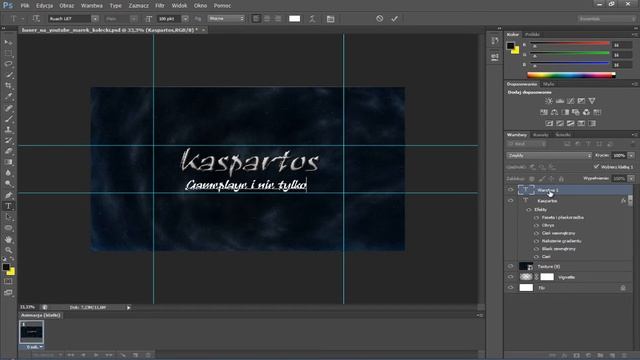Select the Brush tool
This screenshot has width=640, height=360.
click(8, 119)
